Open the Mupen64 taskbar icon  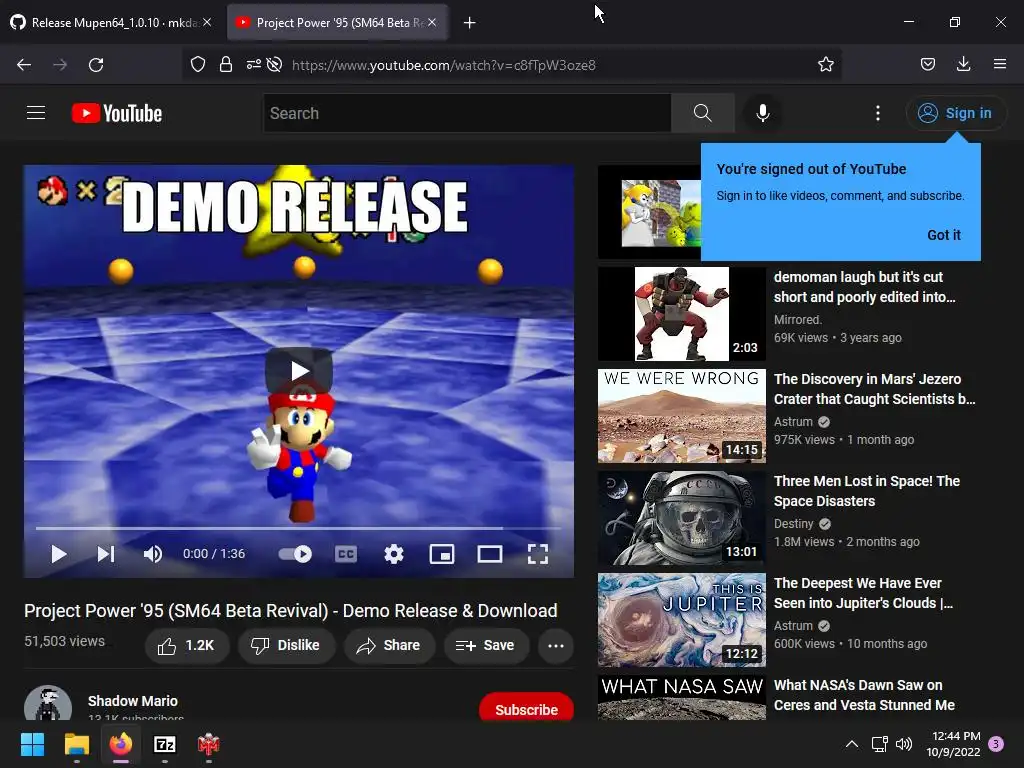(x=208, y=744)
